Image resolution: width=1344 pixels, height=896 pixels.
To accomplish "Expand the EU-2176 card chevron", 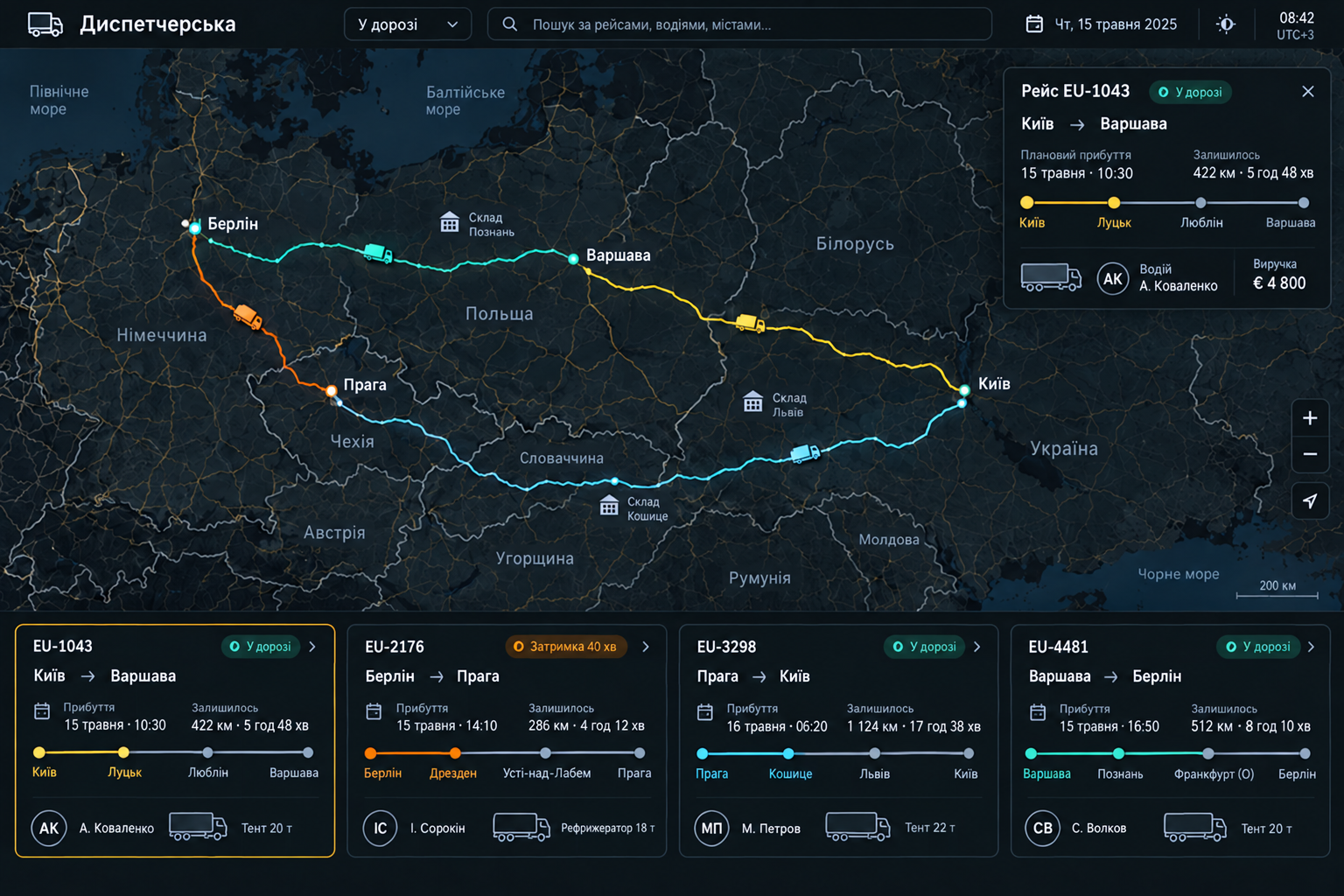I will (x=646, y=647).
